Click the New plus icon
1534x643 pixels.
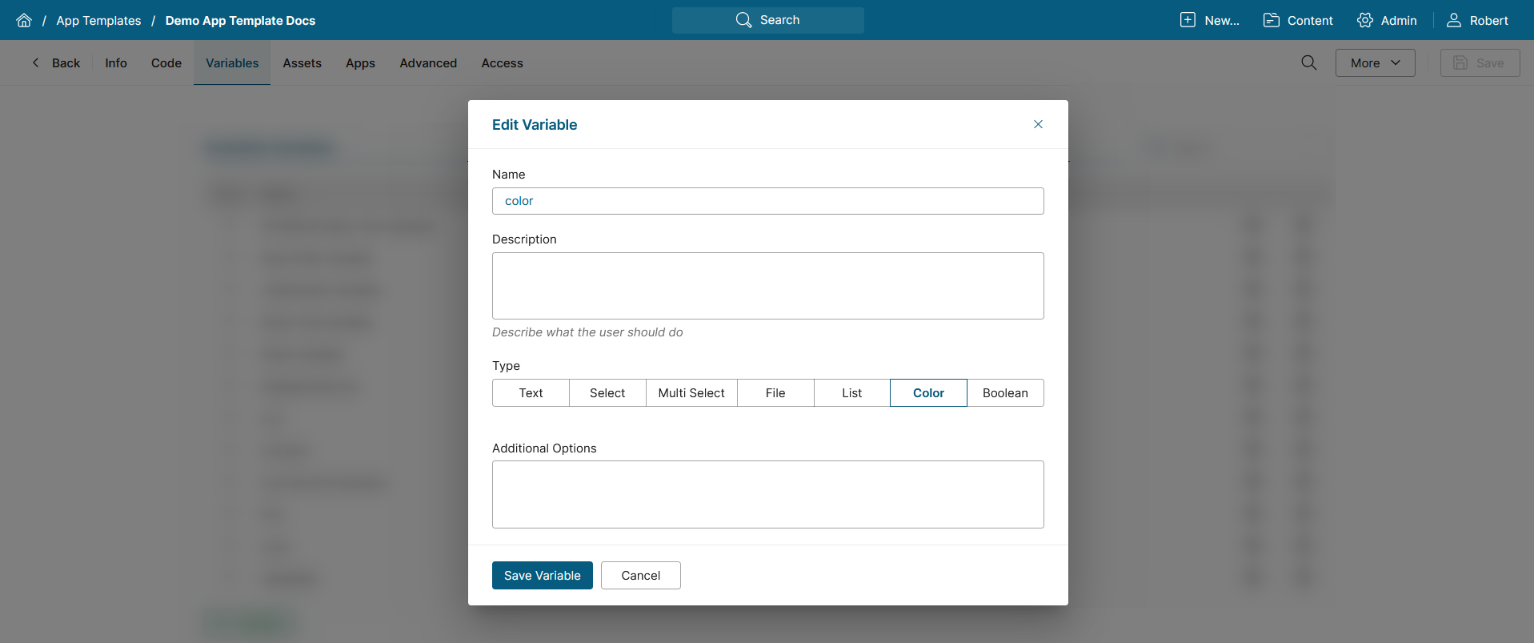coord(1188,20)
